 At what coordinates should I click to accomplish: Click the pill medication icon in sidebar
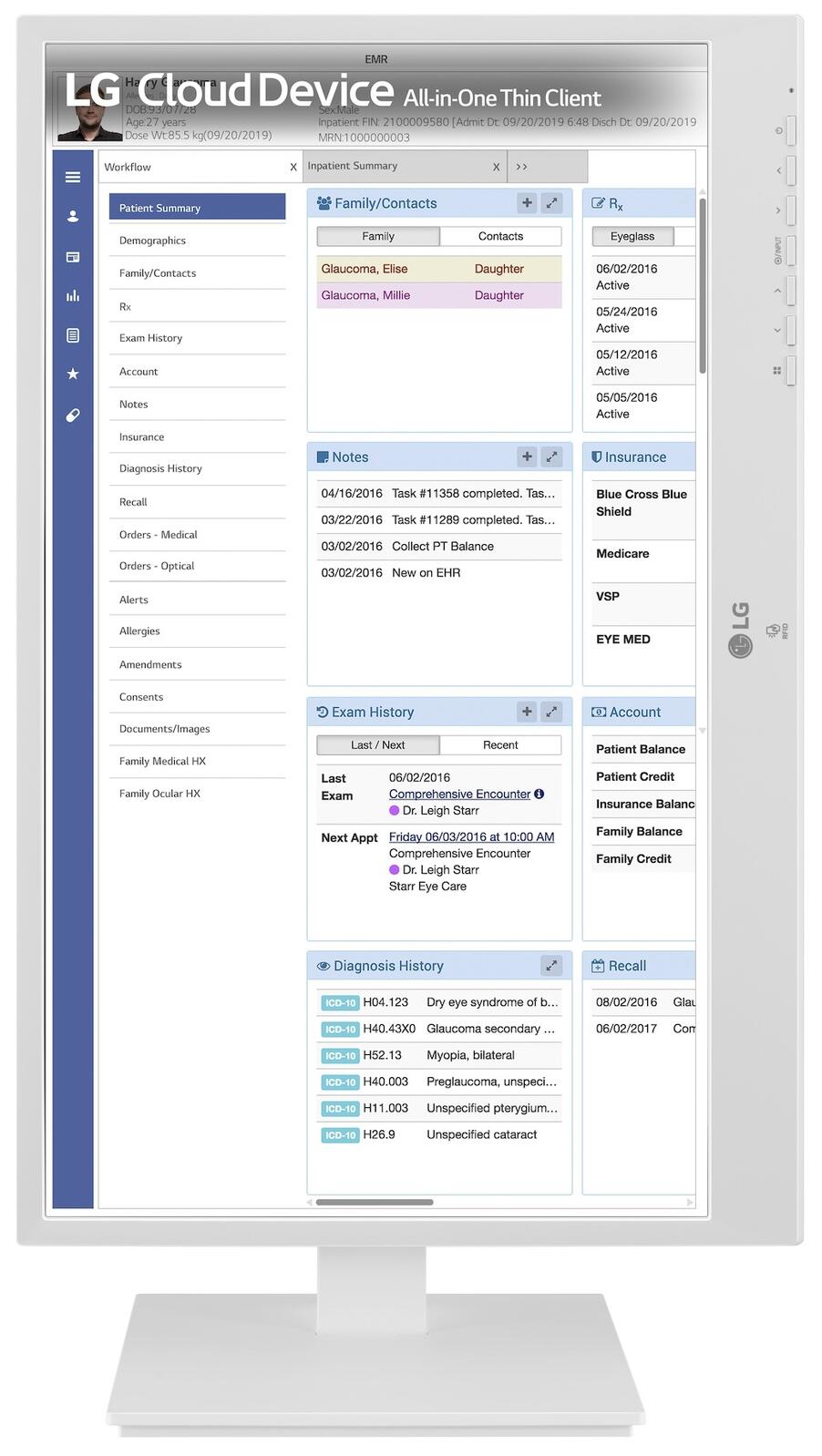coord(73,415)
